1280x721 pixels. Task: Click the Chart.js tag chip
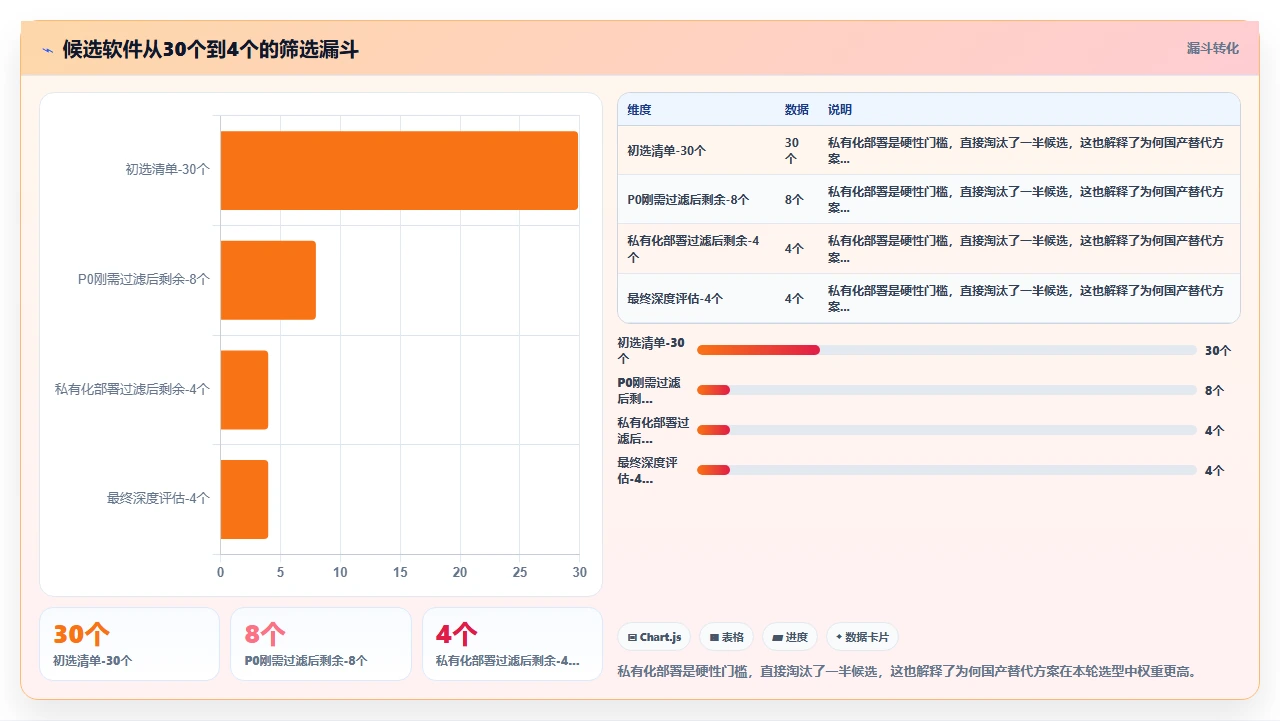click(x=654, y=637)
